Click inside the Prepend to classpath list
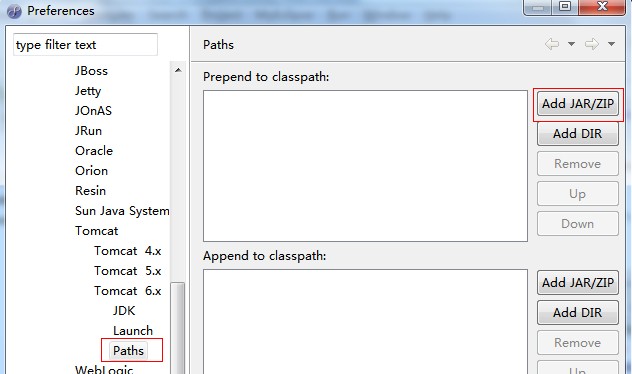632x374 pixels. [365, 166]
